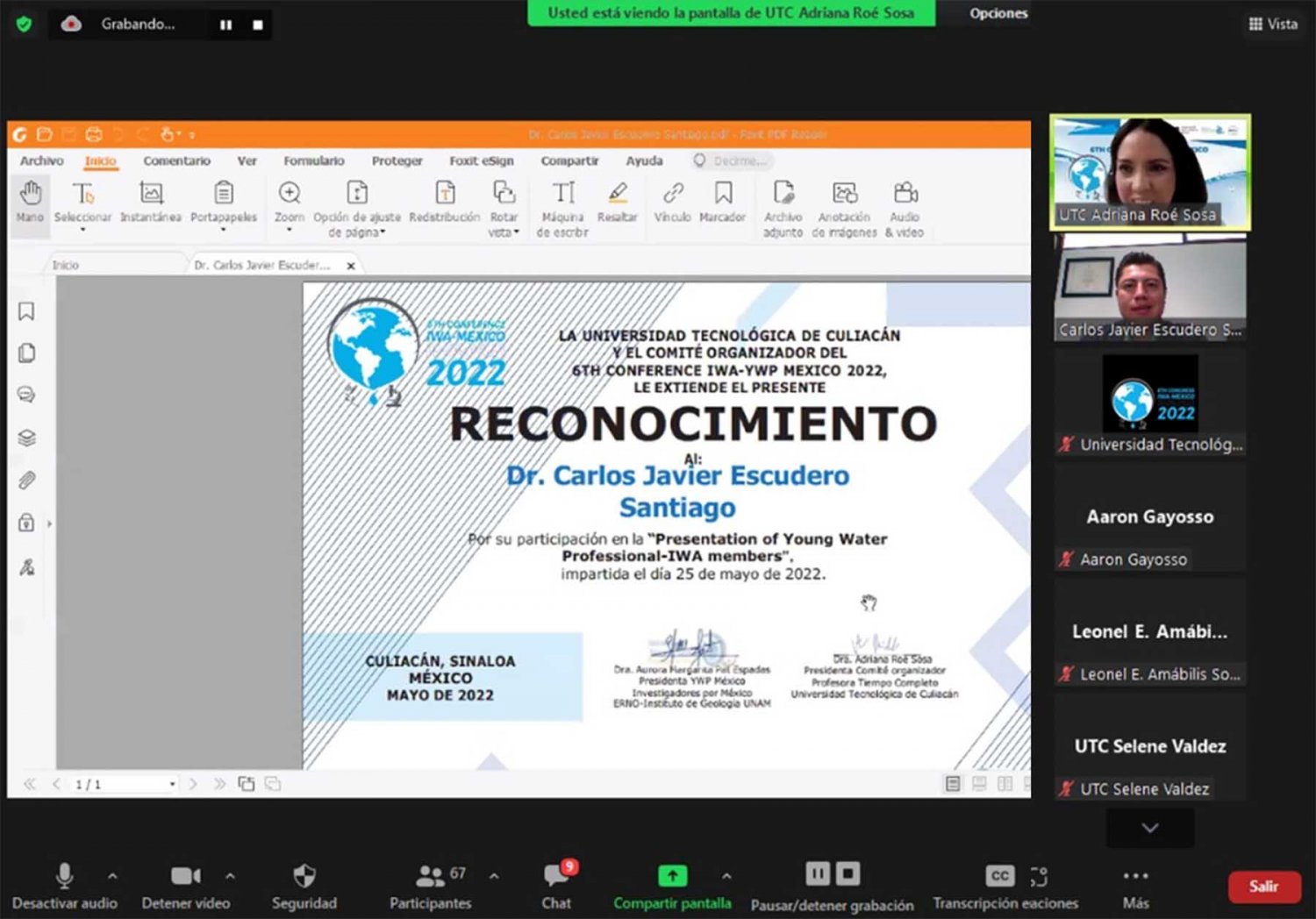Select Carlos Javier Escudero video thumbnail
1316x919 pixels.
pos(1150,288)
